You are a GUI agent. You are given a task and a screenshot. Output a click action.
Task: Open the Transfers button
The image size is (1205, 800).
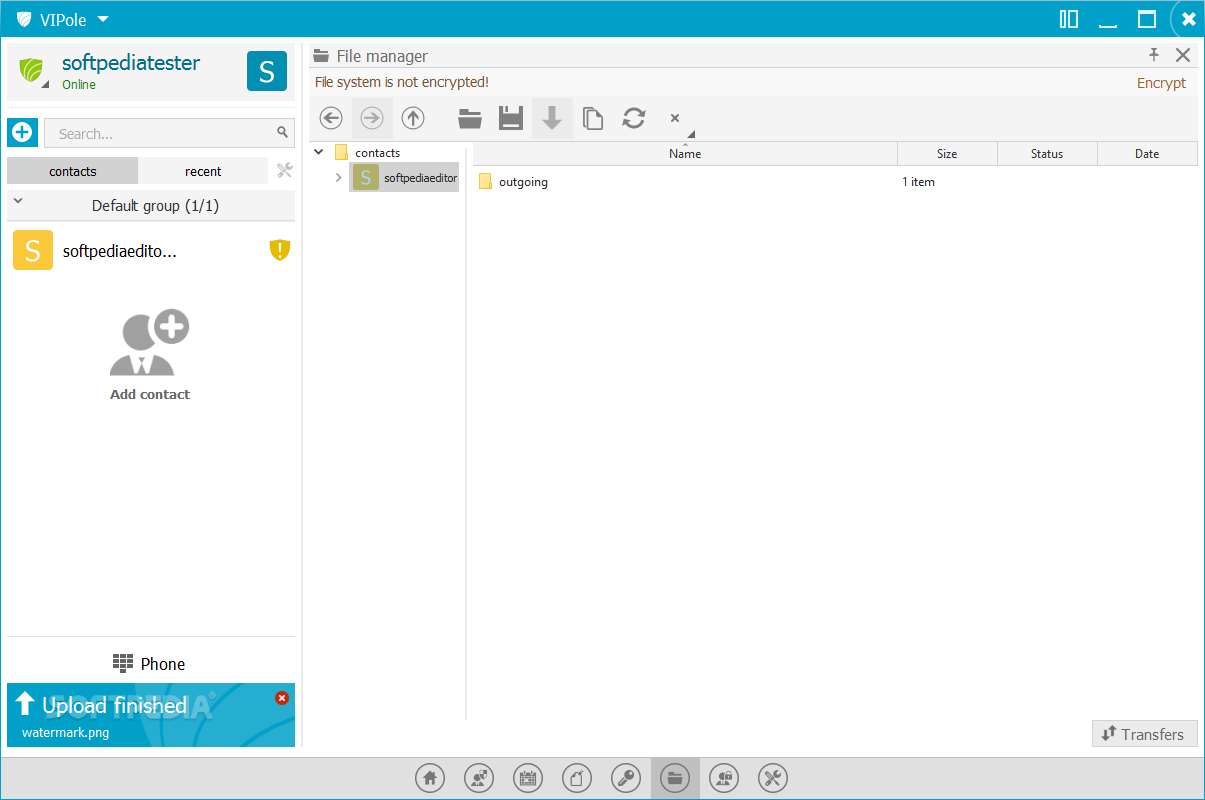click(1144, 734)
